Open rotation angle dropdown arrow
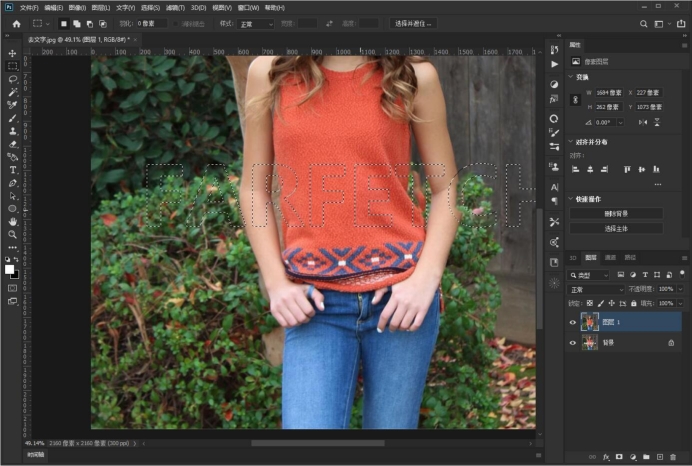Screen dimensions: 692x466 (x=621, y=122)
